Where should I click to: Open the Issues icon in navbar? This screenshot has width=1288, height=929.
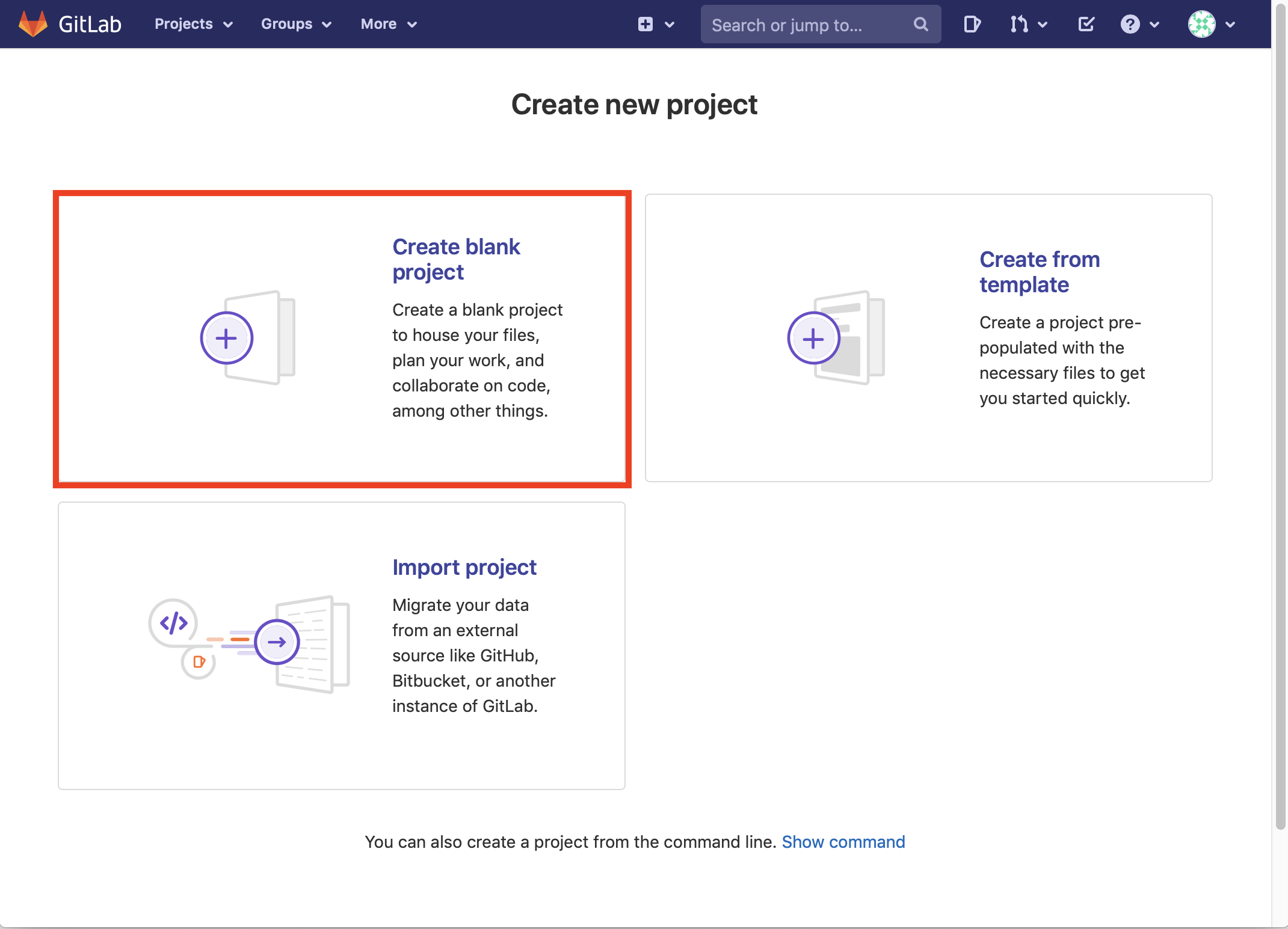(x=972, y=24)
